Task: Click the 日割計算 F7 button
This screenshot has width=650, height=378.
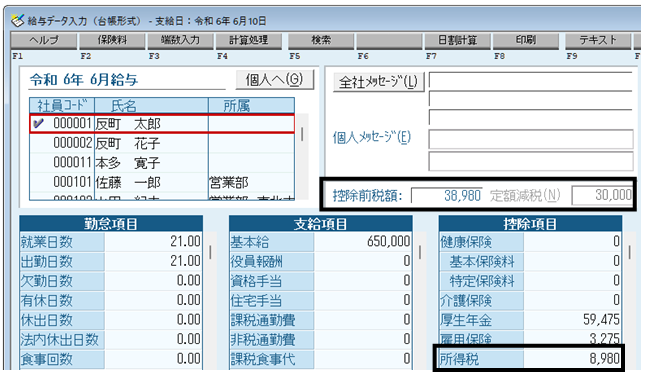Action: click(458, 41)
